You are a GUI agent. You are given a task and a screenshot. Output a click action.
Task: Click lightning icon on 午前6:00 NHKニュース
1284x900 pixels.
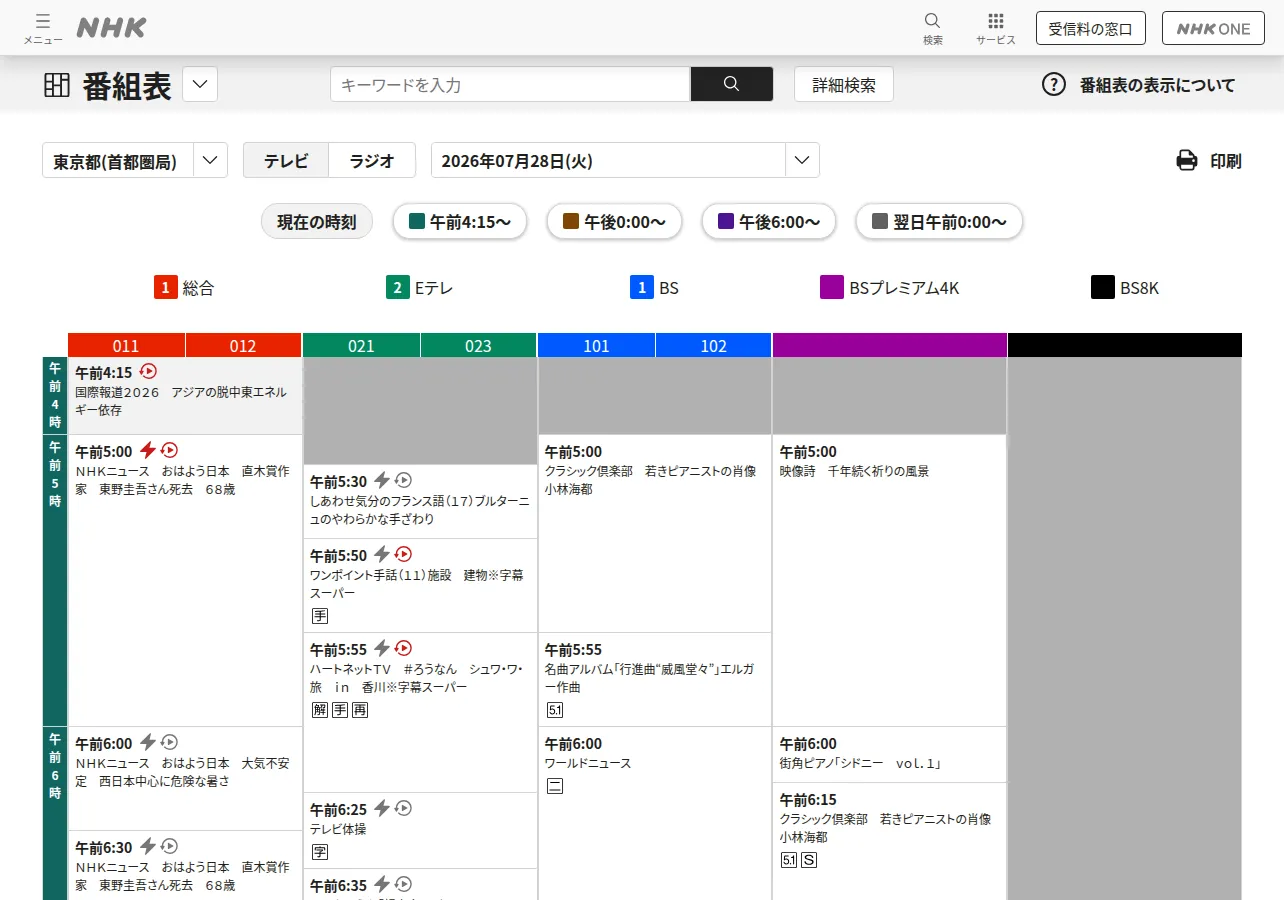148,742
